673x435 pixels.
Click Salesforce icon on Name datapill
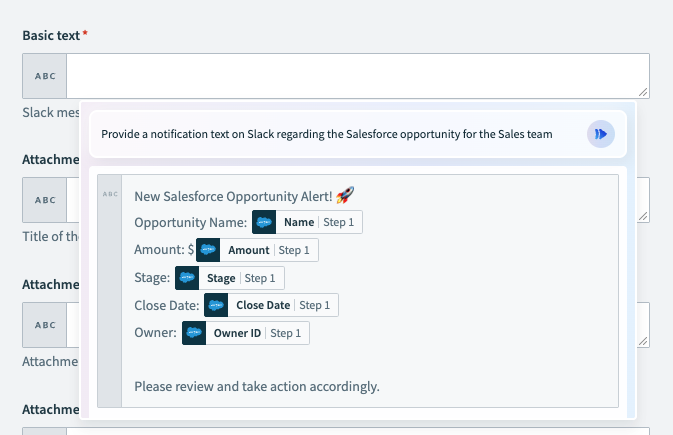tap(264, 222)
